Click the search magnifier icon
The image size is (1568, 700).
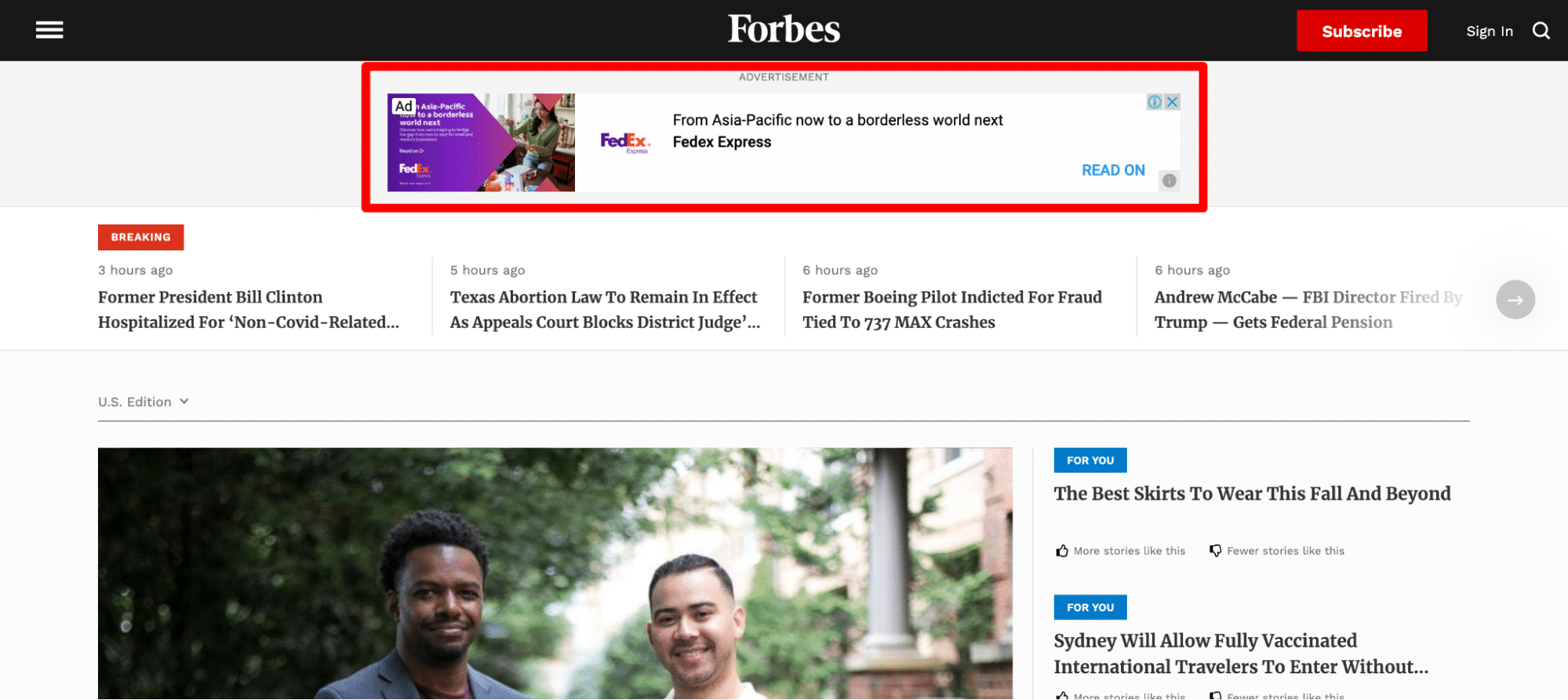click(x=1541, y=31)
